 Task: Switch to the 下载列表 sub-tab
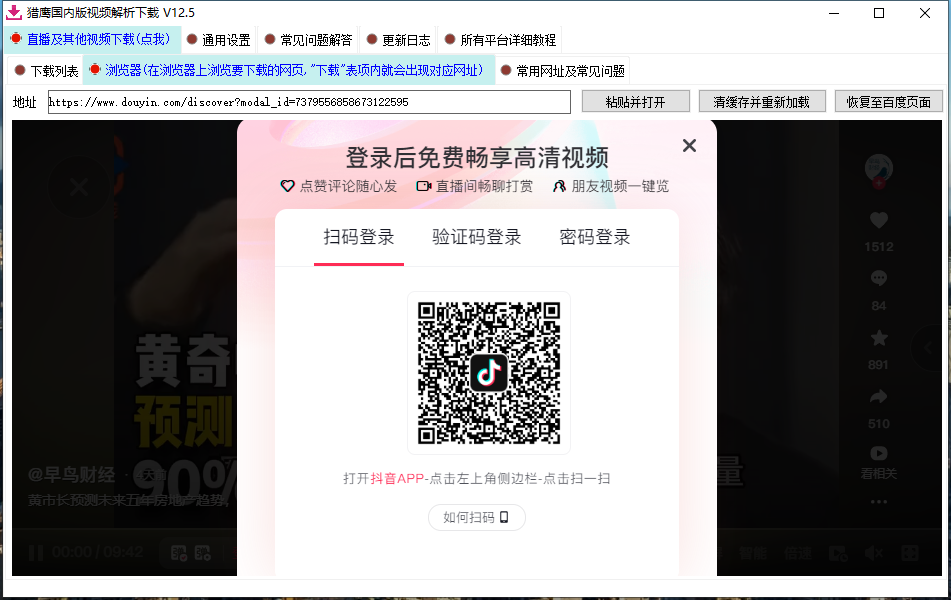point(47,71)
